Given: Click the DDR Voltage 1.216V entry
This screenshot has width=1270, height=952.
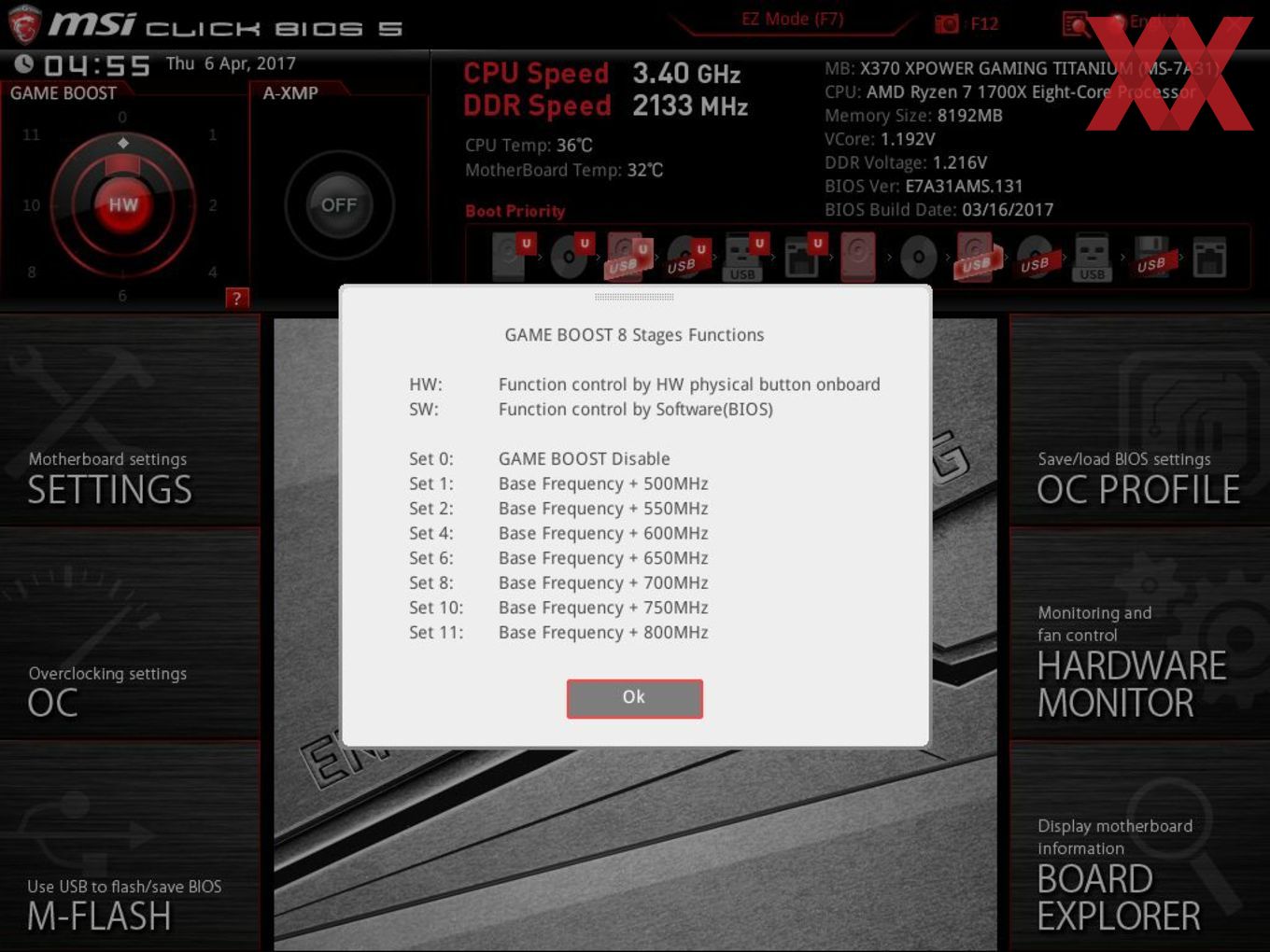Looking at the screenshot, I should click(906, 162).
